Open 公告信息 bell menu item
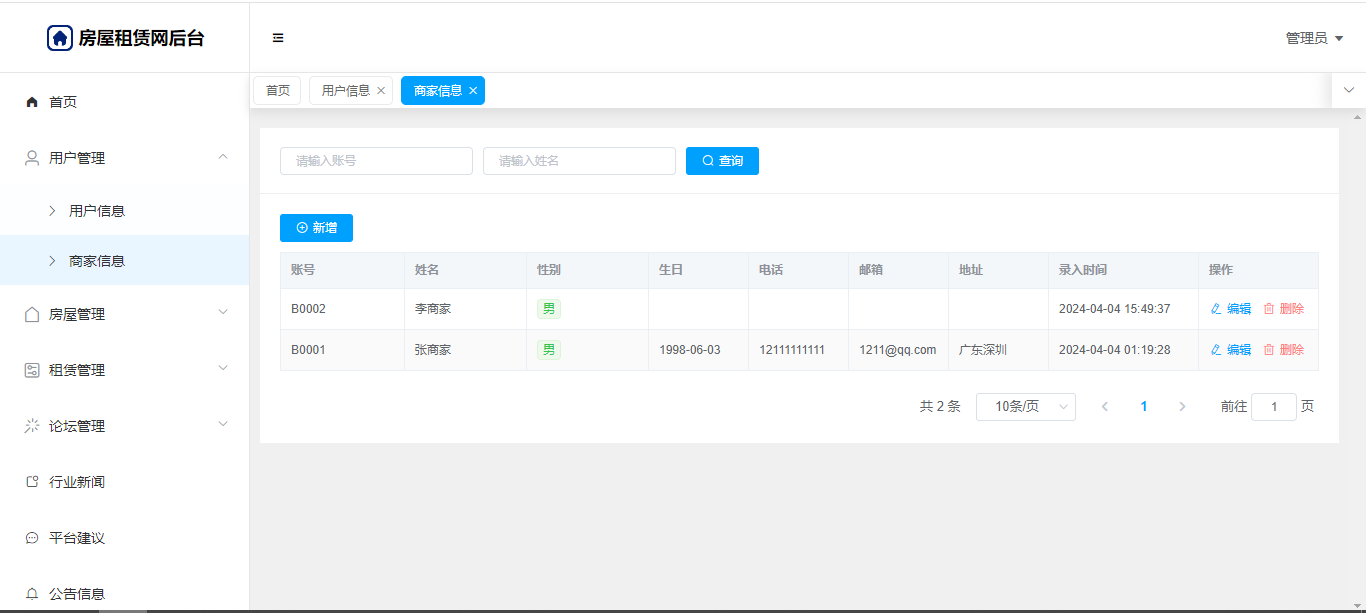Image resolution: width=1366 pixels, height=613 pixels. click(77, 593)
